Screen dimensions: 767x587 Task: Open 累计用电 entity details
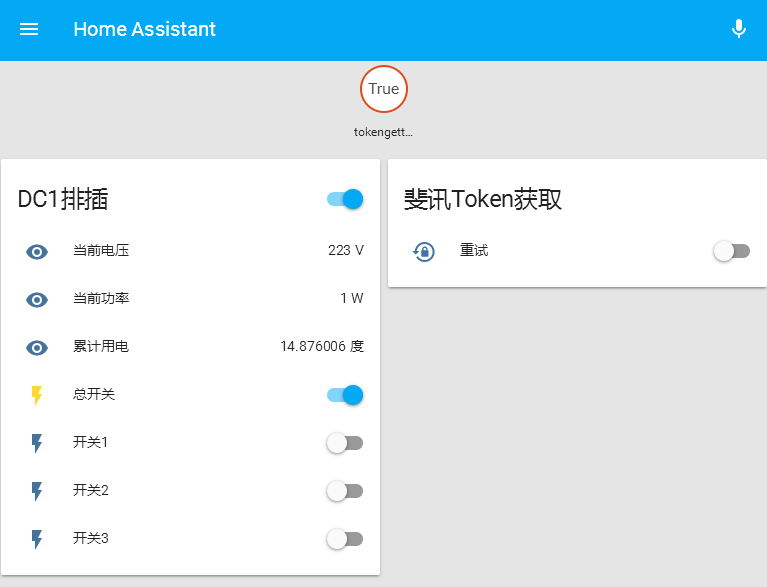click(x=191, y=347)
